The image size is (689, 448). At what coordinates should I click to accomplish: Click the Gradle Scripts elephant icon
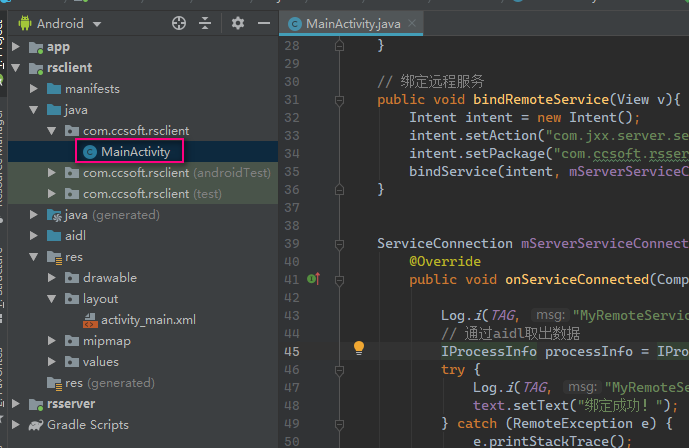(36, 425)
